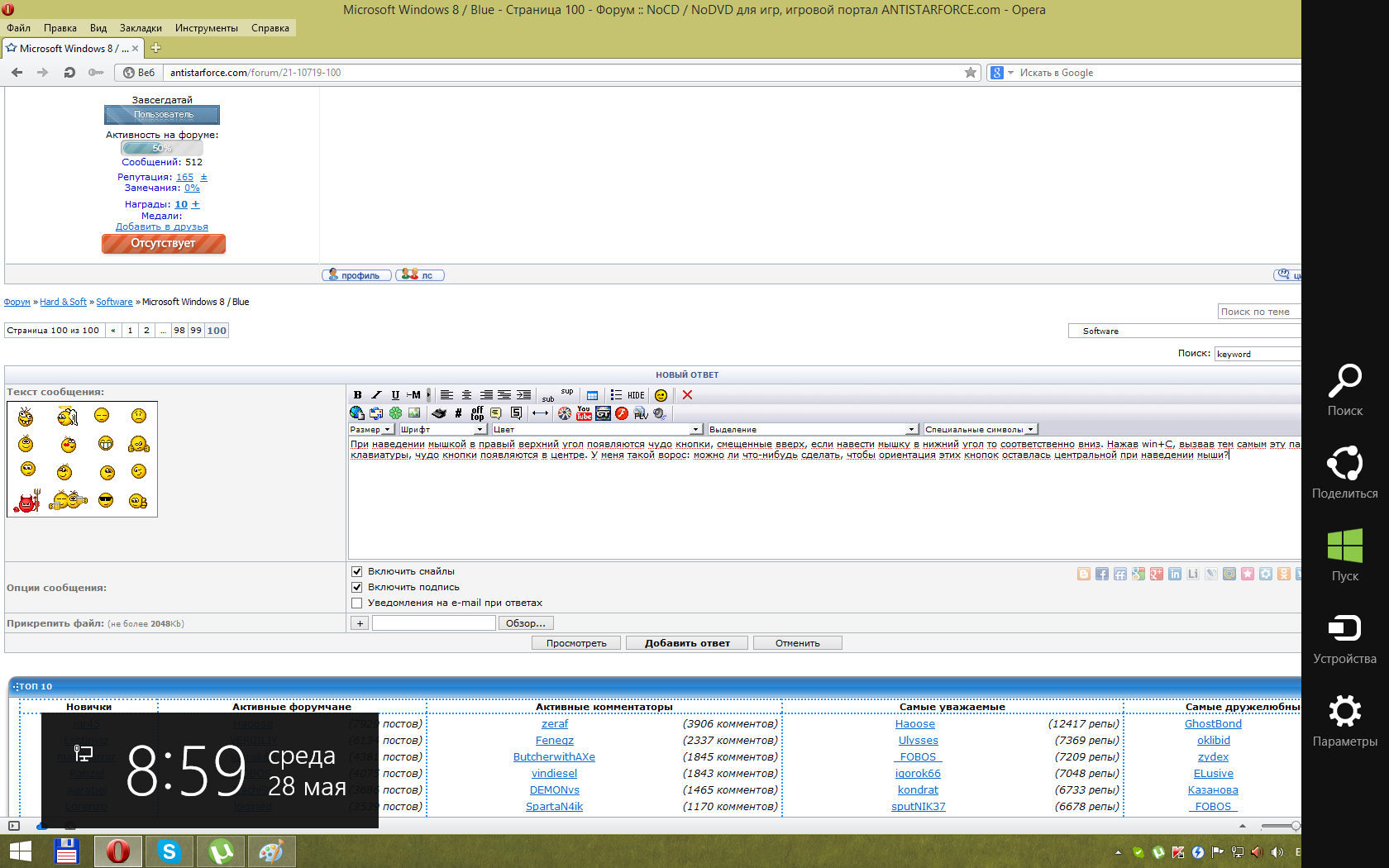This screenshot has height=868, width=1389.
Task: Open the Файл menu
Action: pyautogui.click(x=18, y=28)
